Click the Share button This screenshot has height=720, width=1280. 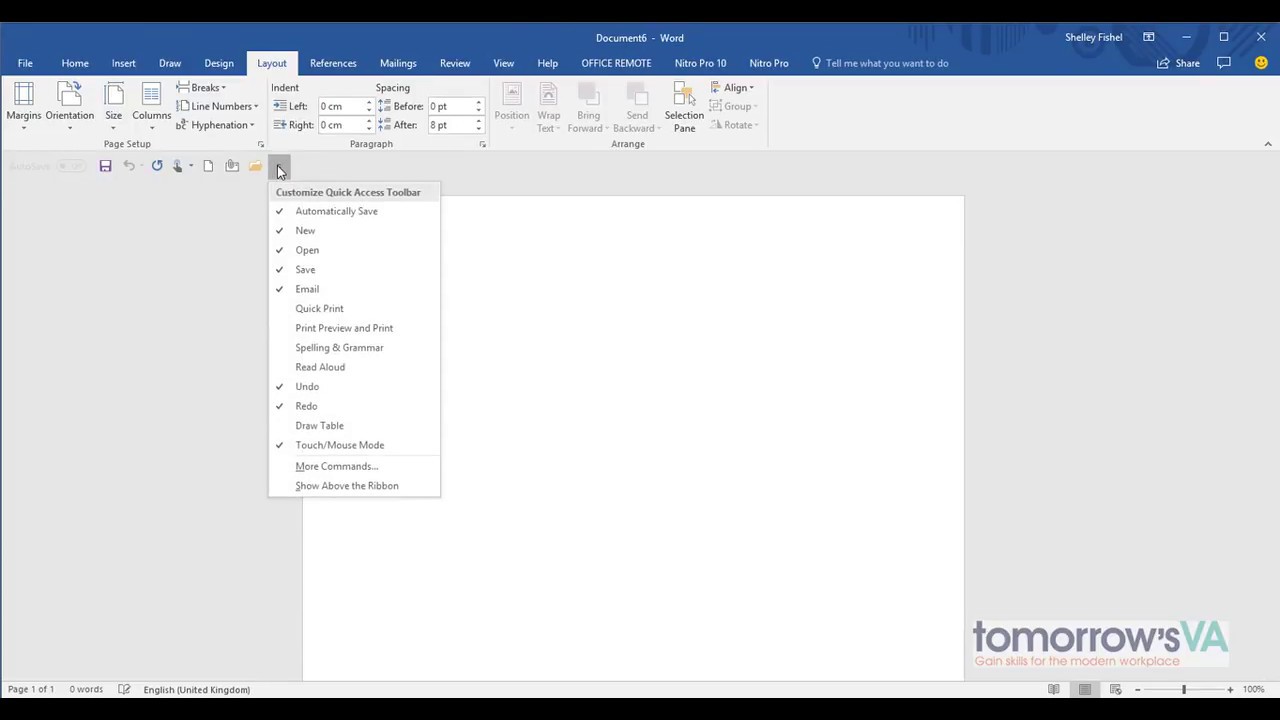(1178, 63)
